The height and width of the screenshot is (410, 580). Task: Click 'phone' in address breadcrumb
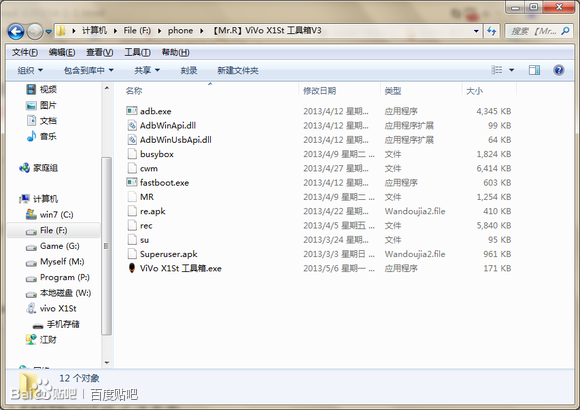[181, 31]
